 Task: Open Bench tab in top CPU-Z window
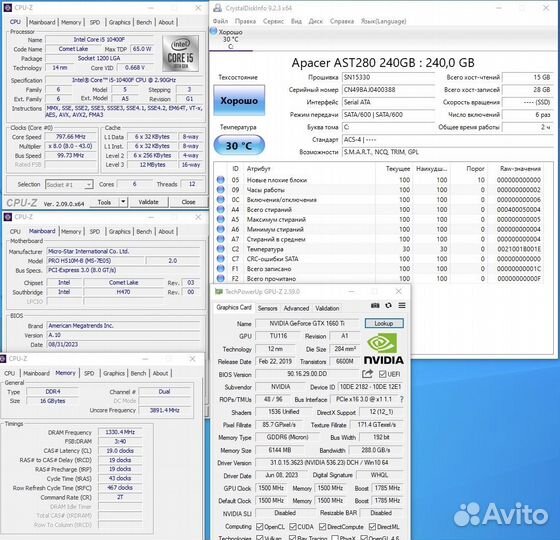[x=144, y=22]
